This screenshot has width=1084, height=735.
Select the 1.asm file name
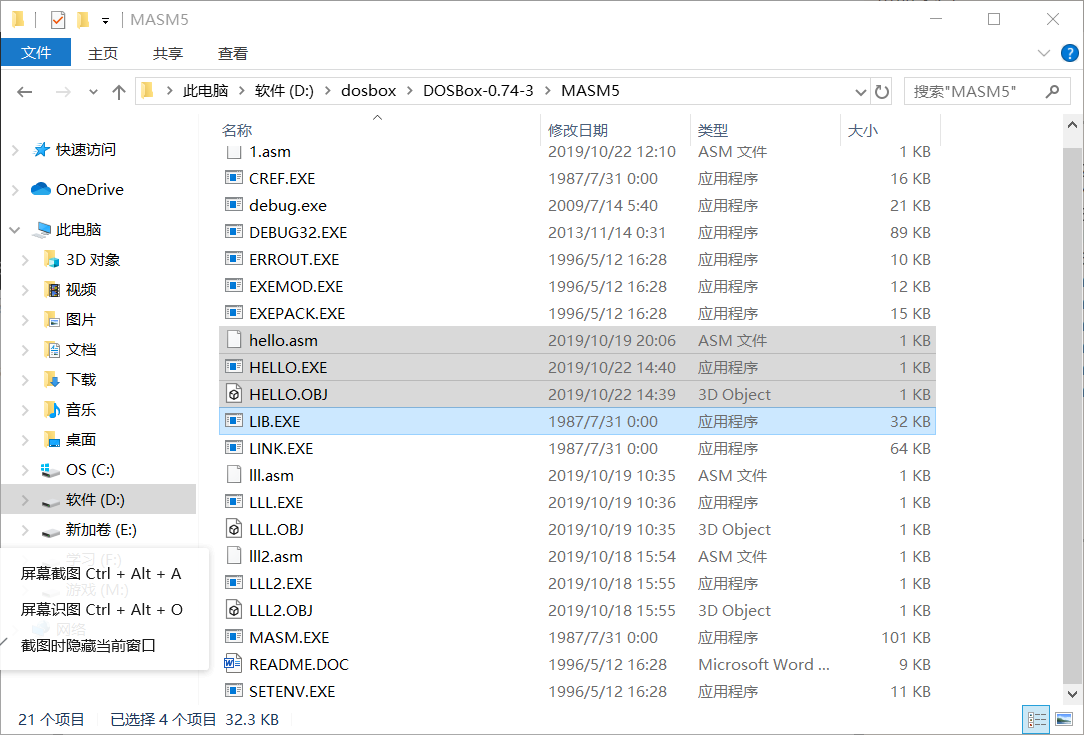[x=270, y=151]
